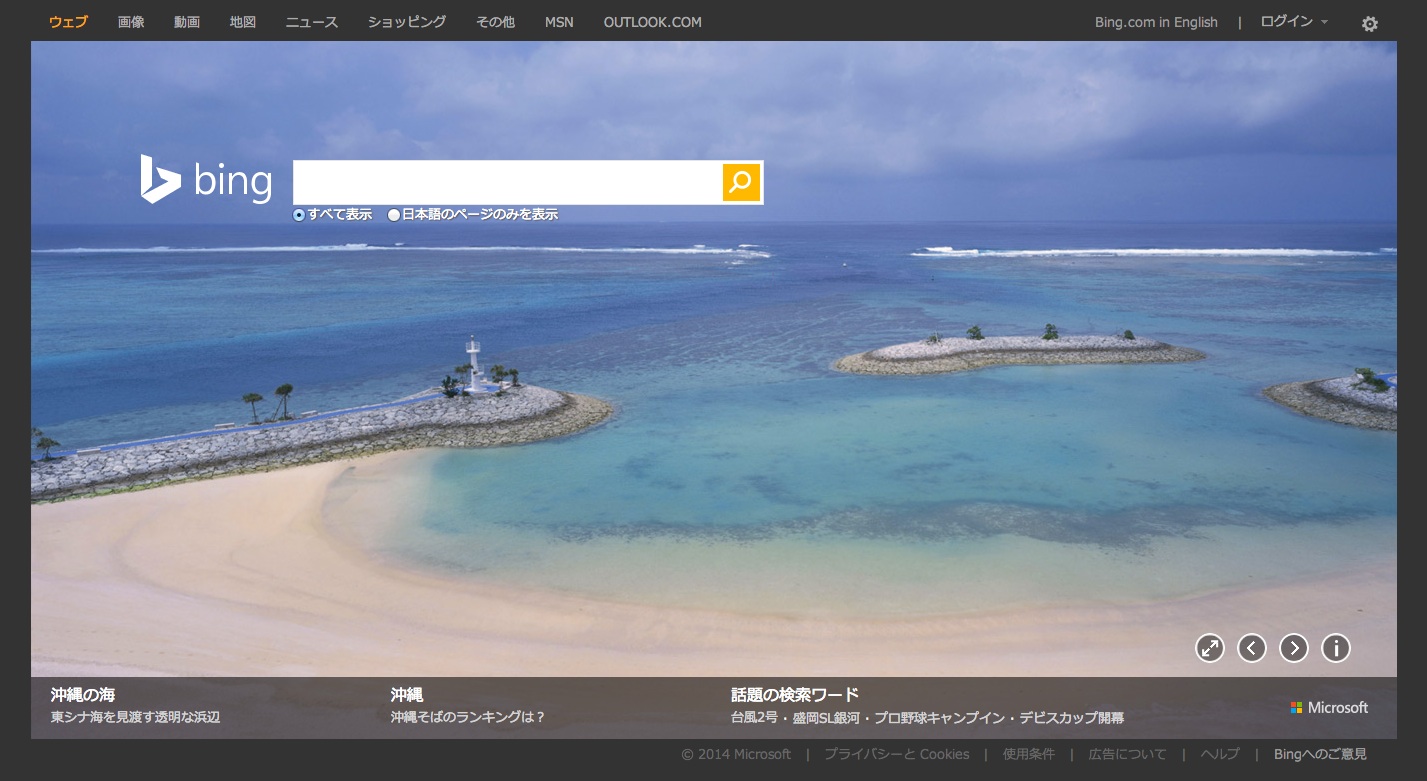Go to the ニュース tab
This screenshot has width=1427, height=781.
(x=312, y=22)
